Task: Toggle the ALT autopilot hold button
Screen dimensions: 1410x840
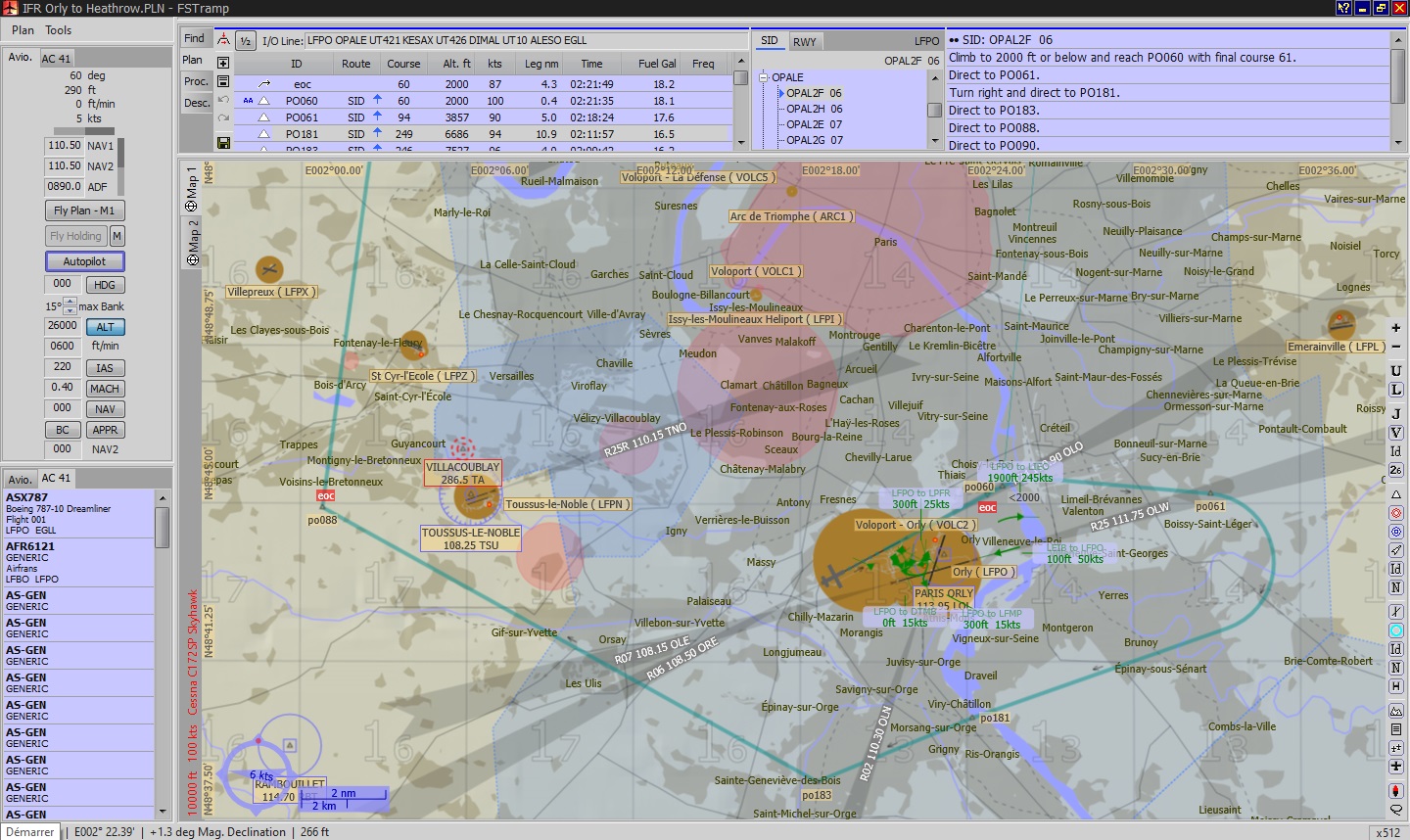Action: [x=105, y=327]
